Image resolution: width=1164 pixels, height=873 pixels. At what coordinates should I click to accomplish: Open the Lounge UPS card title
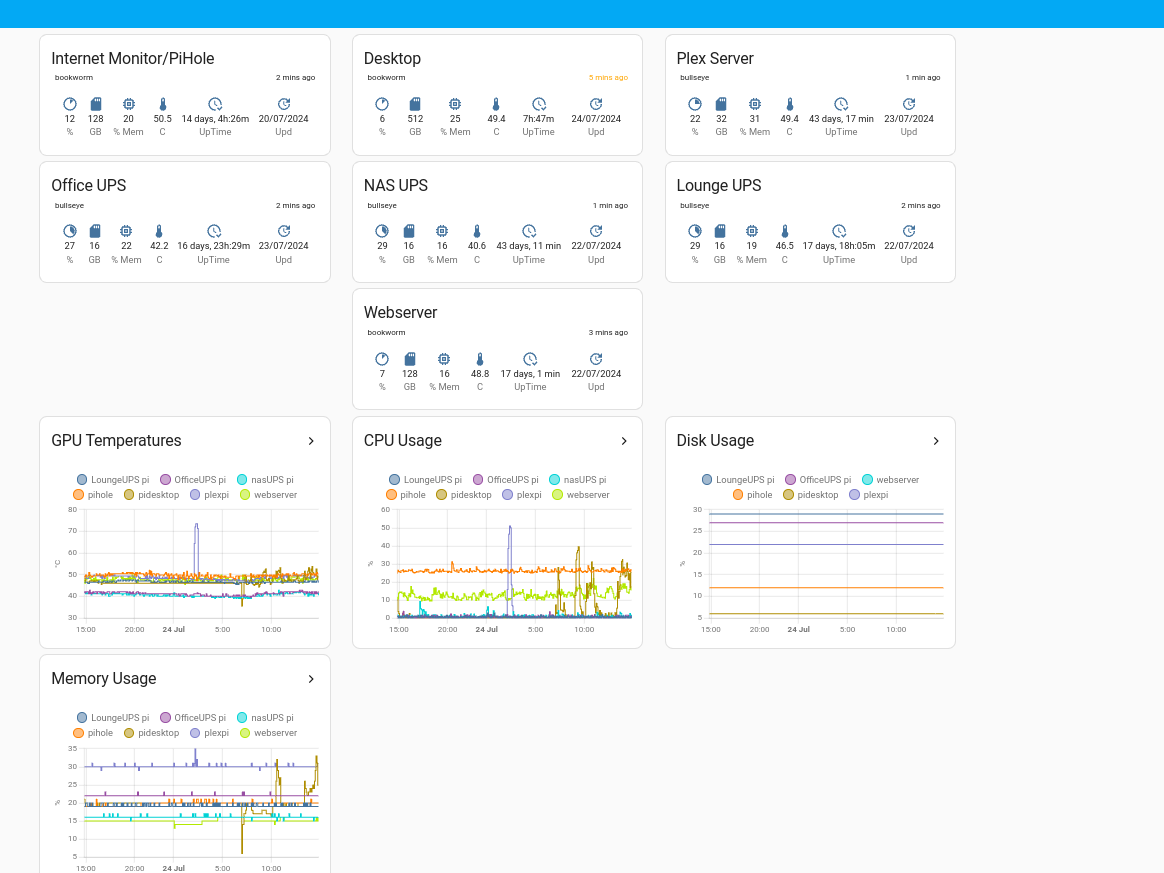718,185
